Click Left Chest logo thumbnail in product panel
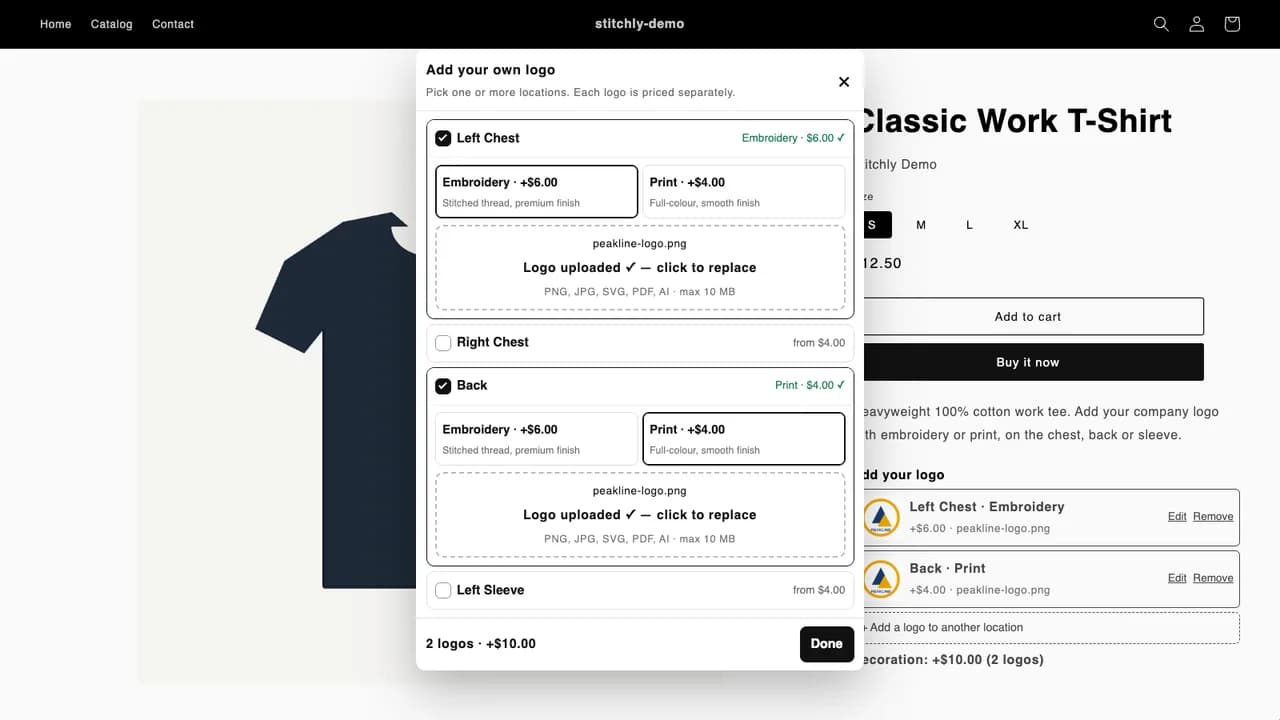 [881, 517]
